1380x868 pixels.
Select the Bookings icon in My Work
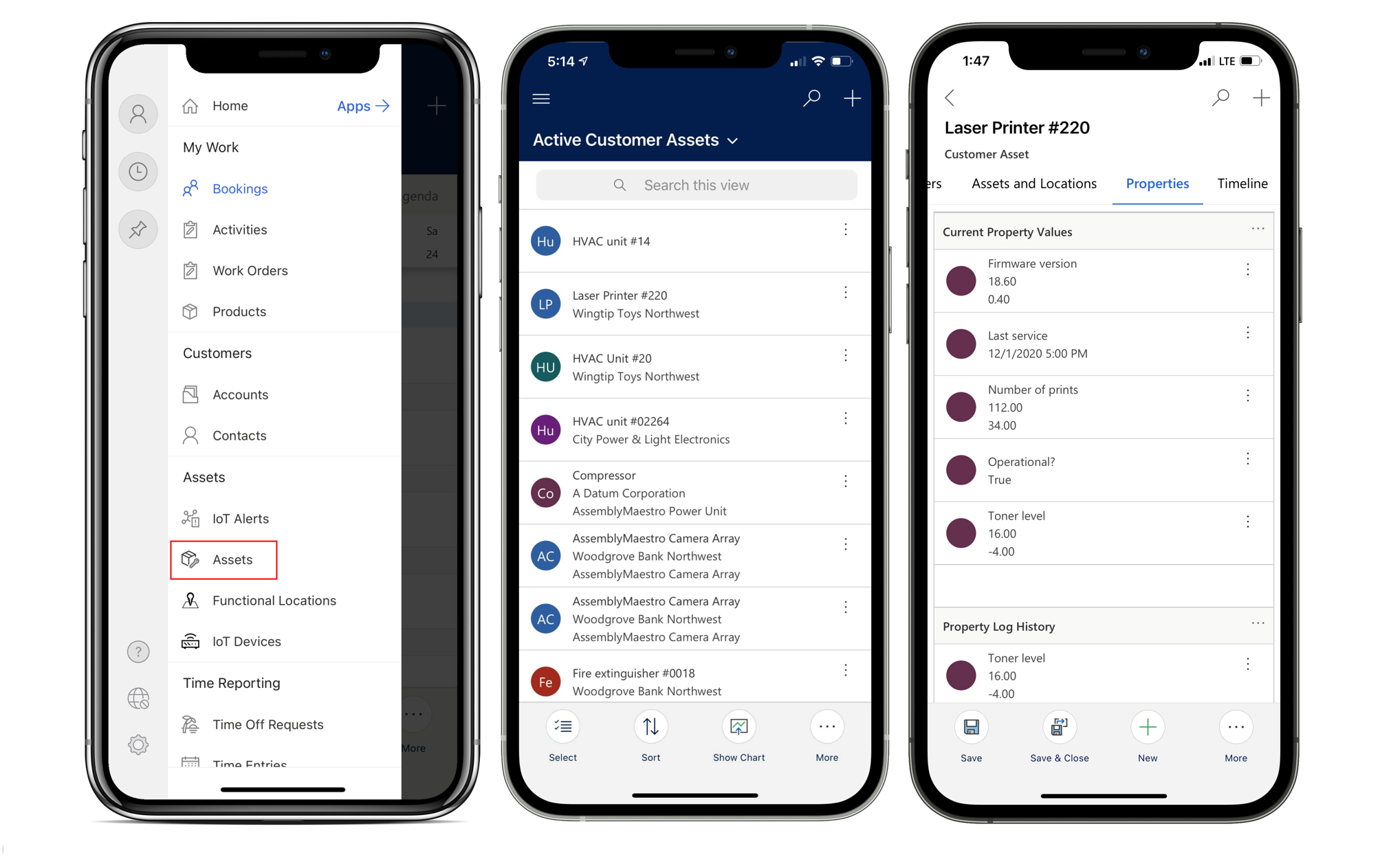point(191,188)
